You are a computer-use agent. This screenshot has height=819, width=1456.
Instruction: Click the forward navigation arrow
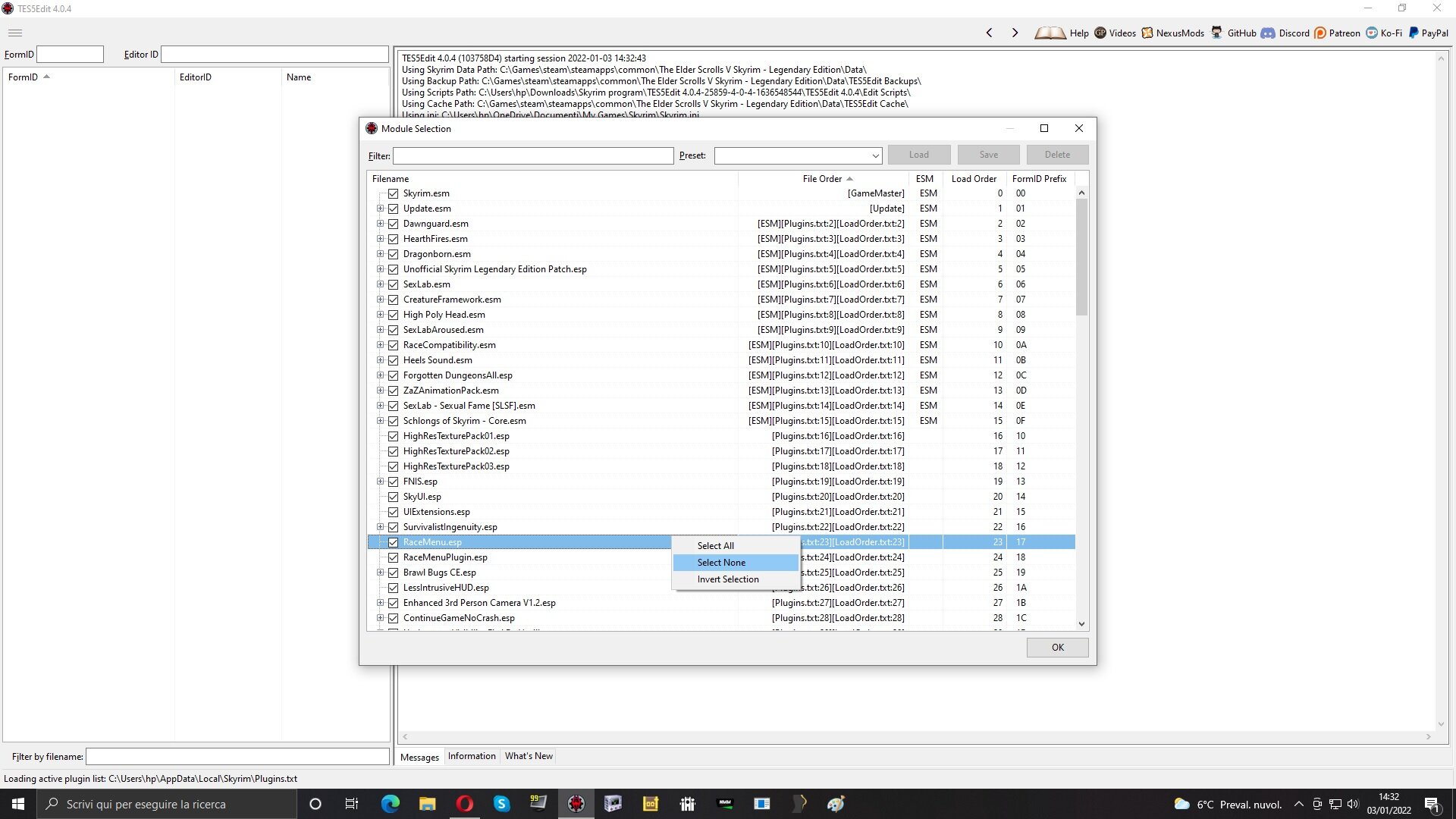point(1015,33)
